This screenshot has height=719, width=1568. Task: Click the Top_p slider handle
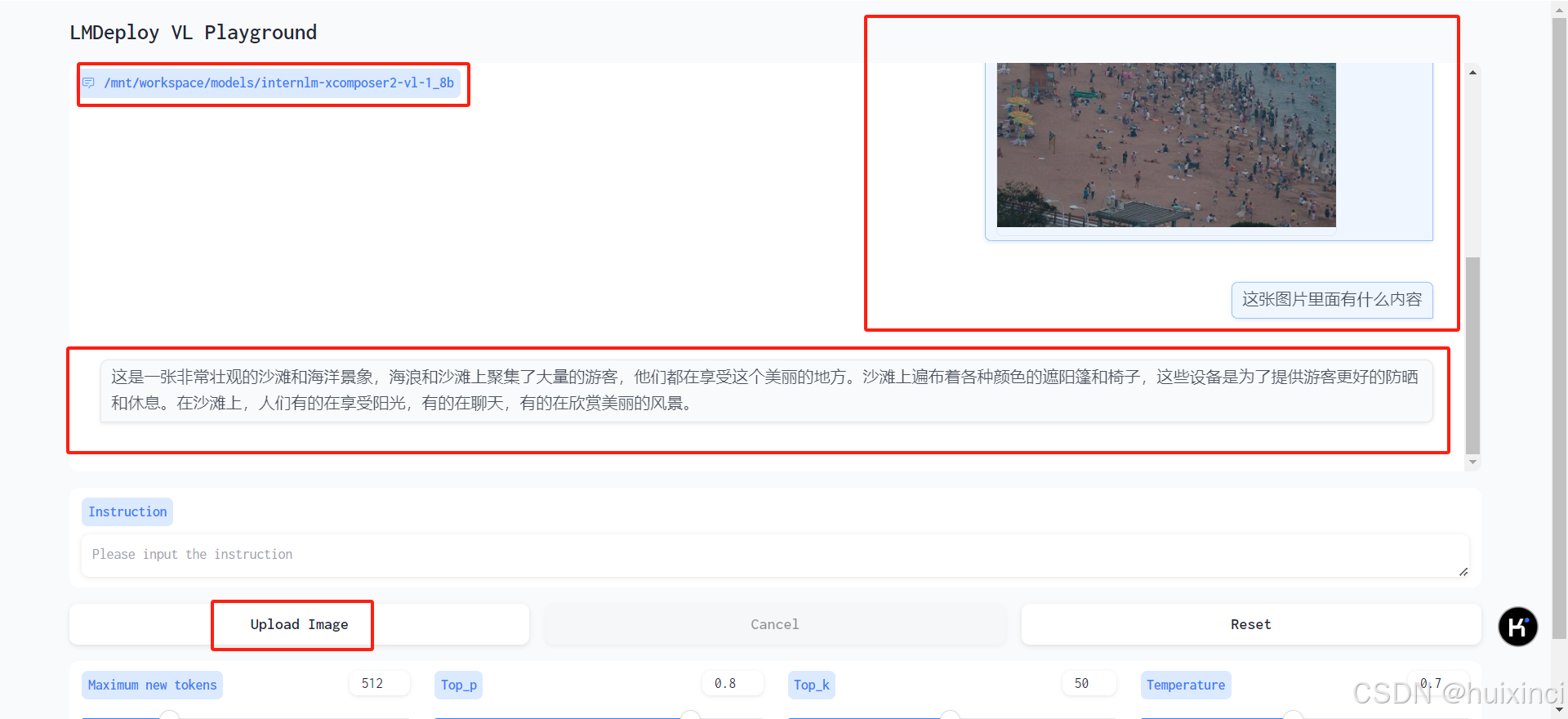coord(691,716)
